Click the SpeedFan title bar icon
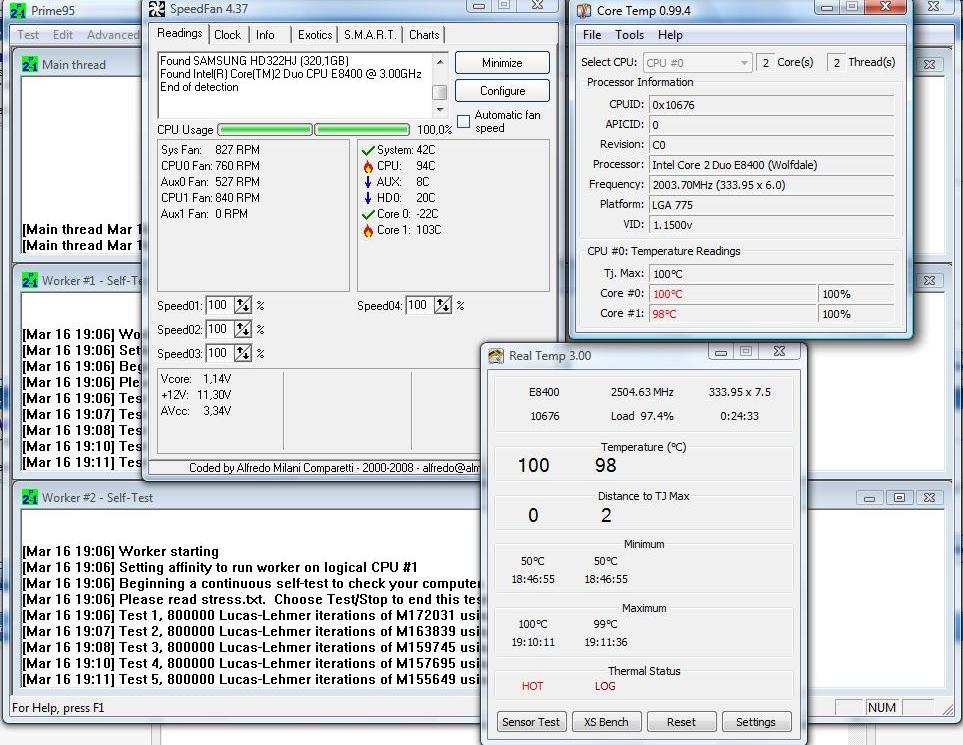963x745 pixels. 157,9
